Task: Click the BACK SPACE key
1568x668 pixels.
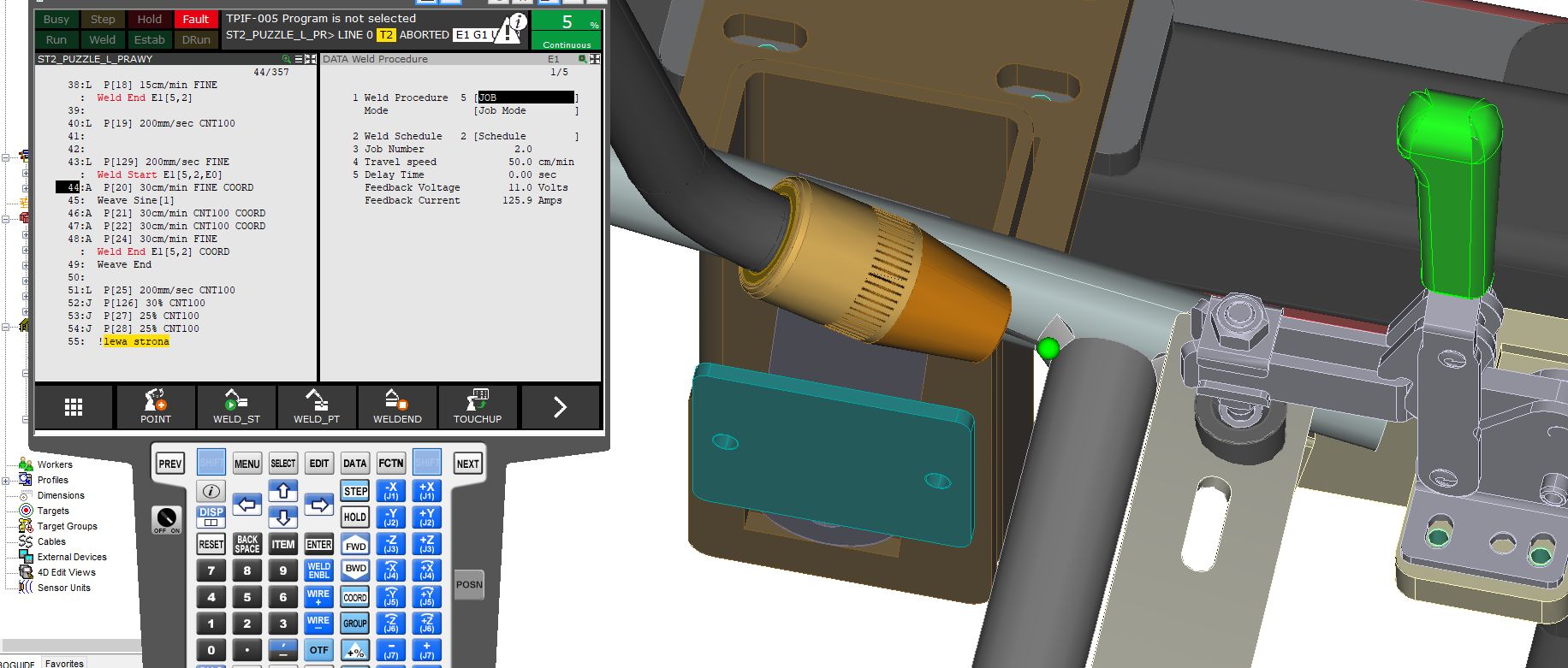Action: (247, 544)
